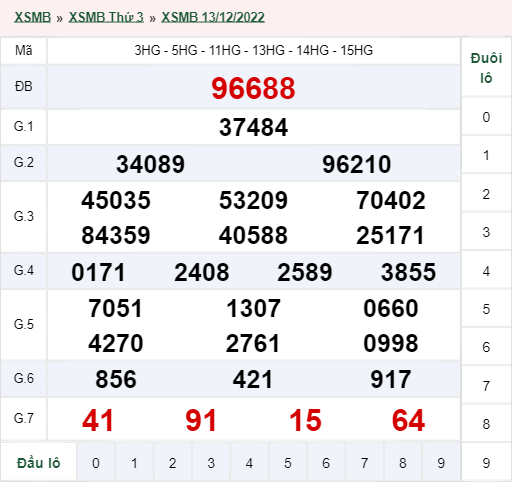This screenshot has height=482, width=512.
Task: Click the special prize number 96688
Action: point(253,88)
